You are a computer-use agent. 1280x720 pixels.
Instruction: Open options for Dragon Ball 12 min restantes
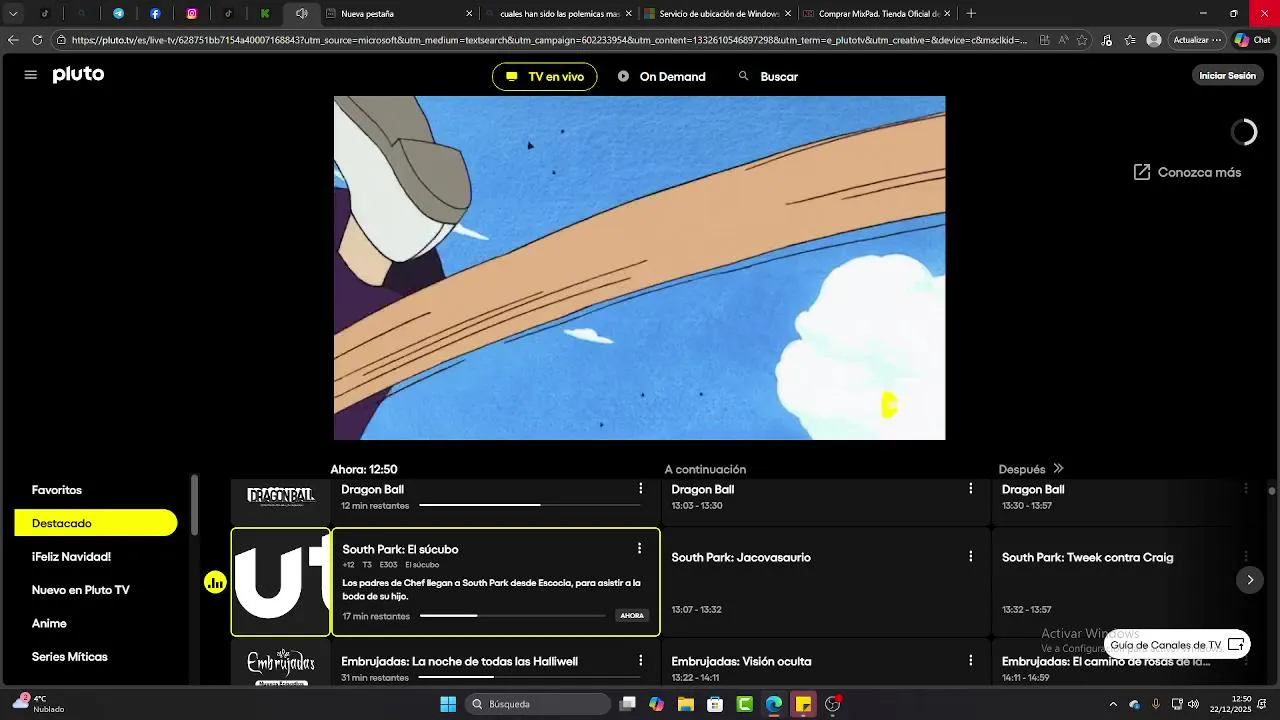click(641, 489)
